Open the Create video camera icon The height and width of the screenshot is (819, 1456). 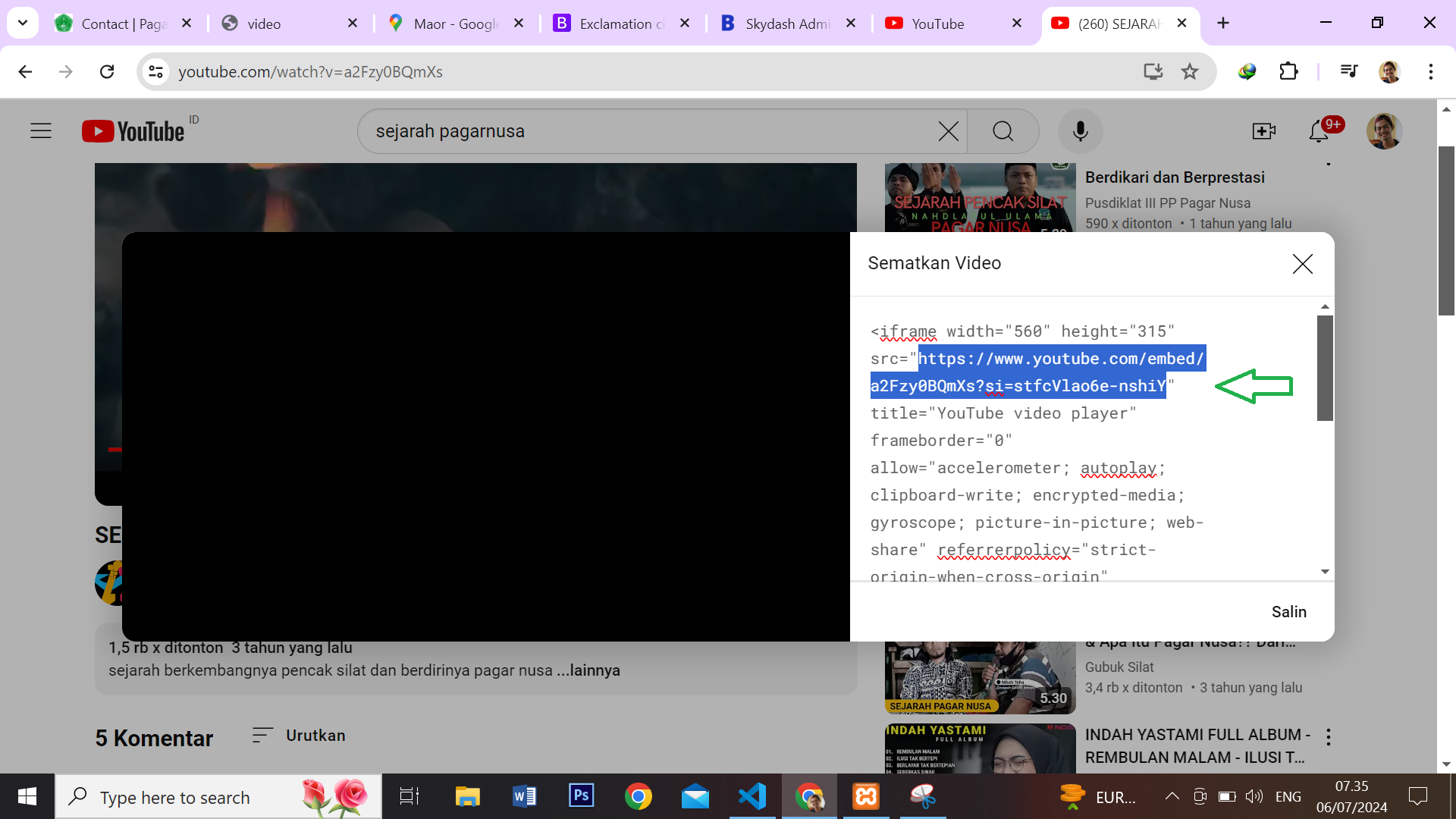click(x=1263, y=131)
